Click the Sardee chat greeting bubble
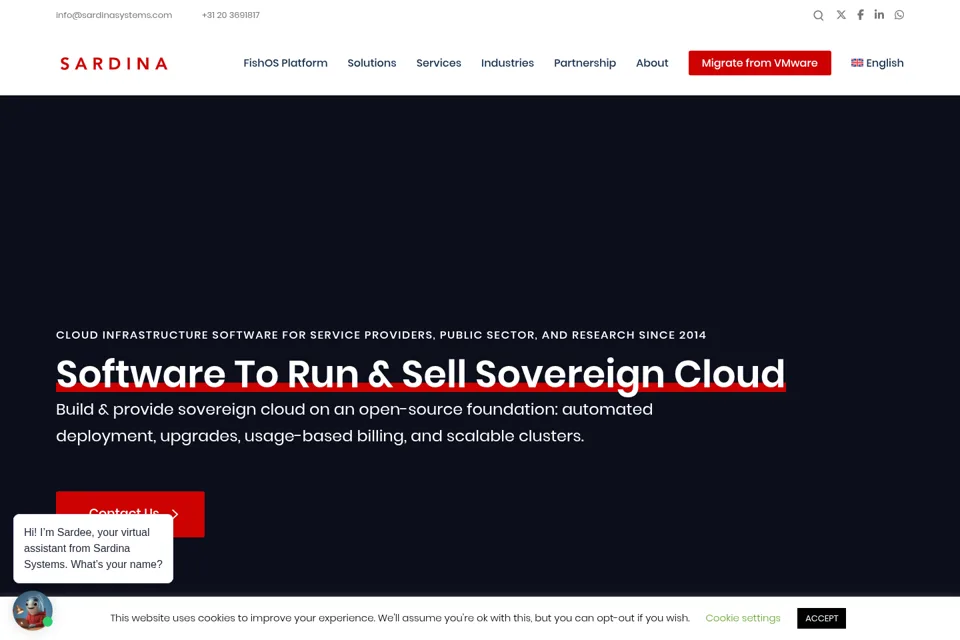The height and width of the screenshot is (640, 960). (x=93, y=548)
